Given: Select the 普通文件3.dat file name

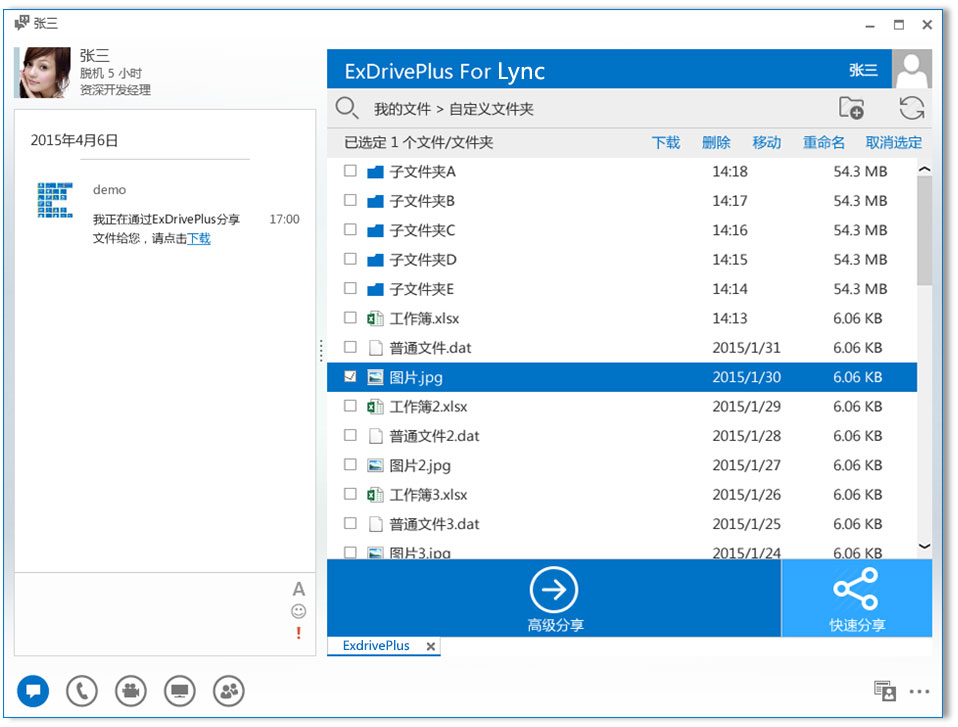Looking at the screenshot, I should tap(434, 524).
